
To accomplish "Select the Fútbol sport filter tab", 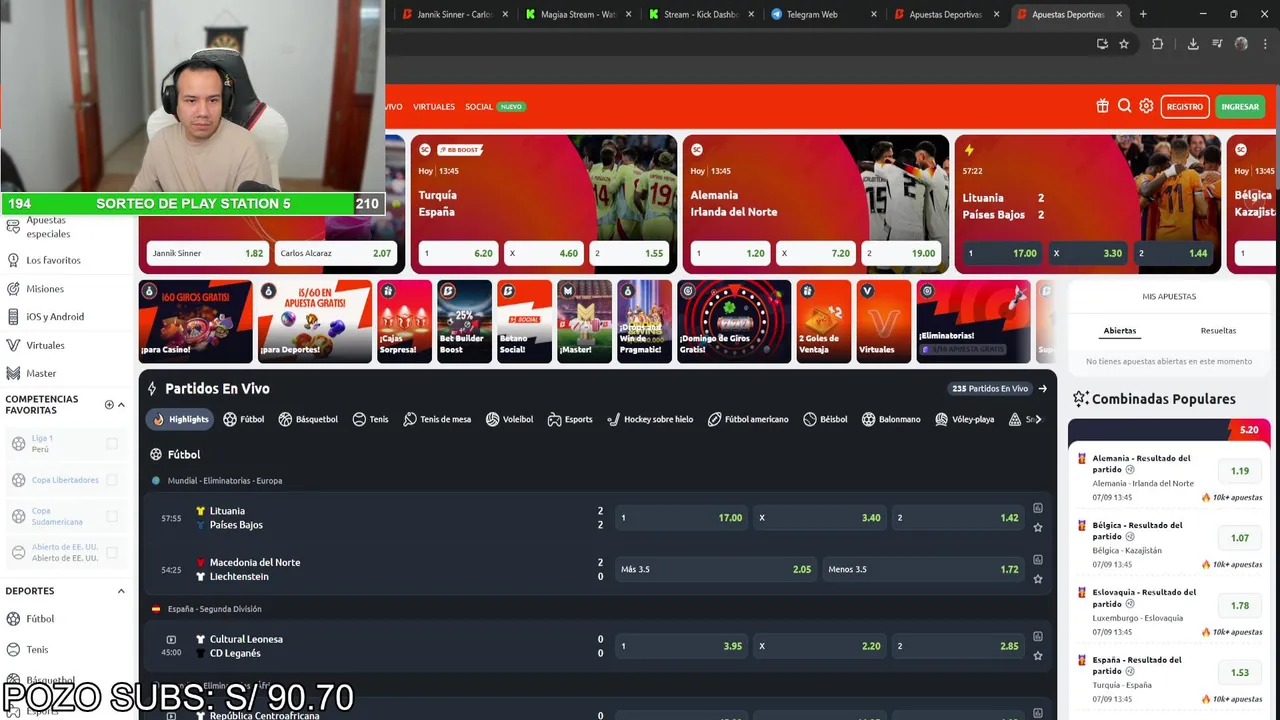I will (x=244, y=419).
